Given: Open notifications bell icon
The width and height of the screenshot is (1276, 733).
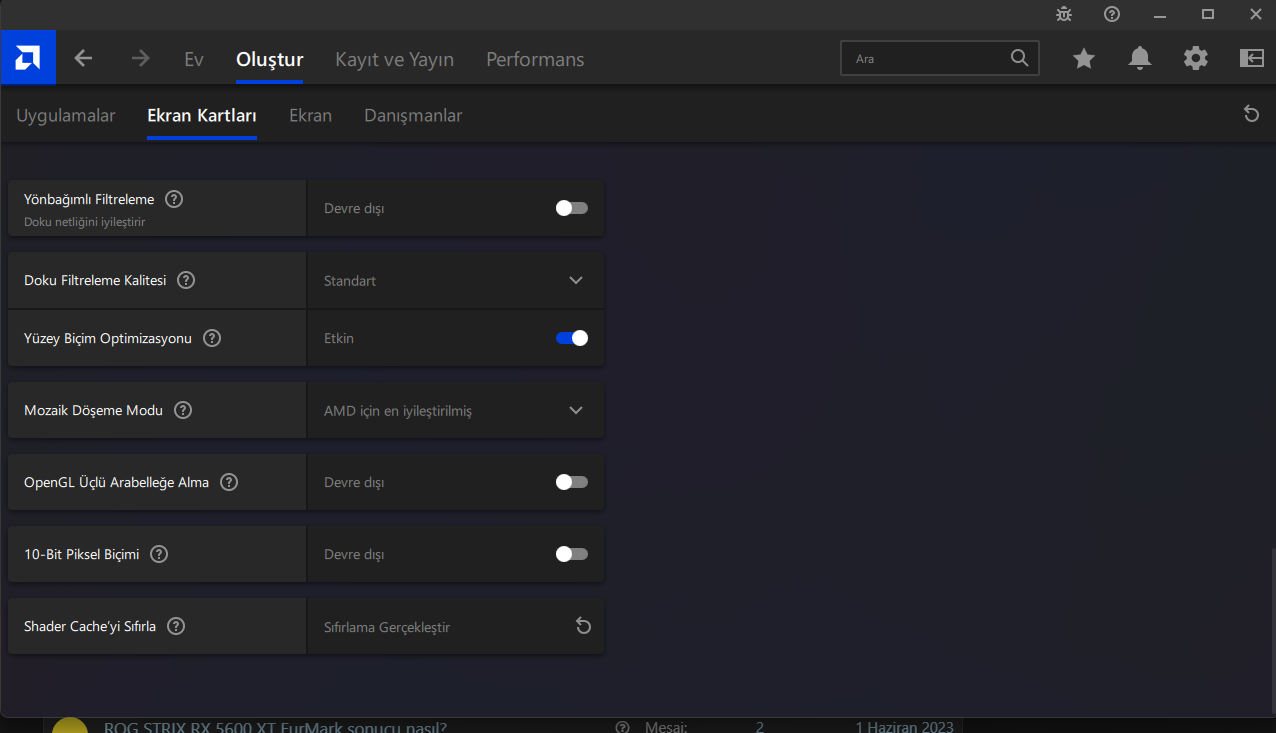Looking at the screenshot, I should 1140,59.
